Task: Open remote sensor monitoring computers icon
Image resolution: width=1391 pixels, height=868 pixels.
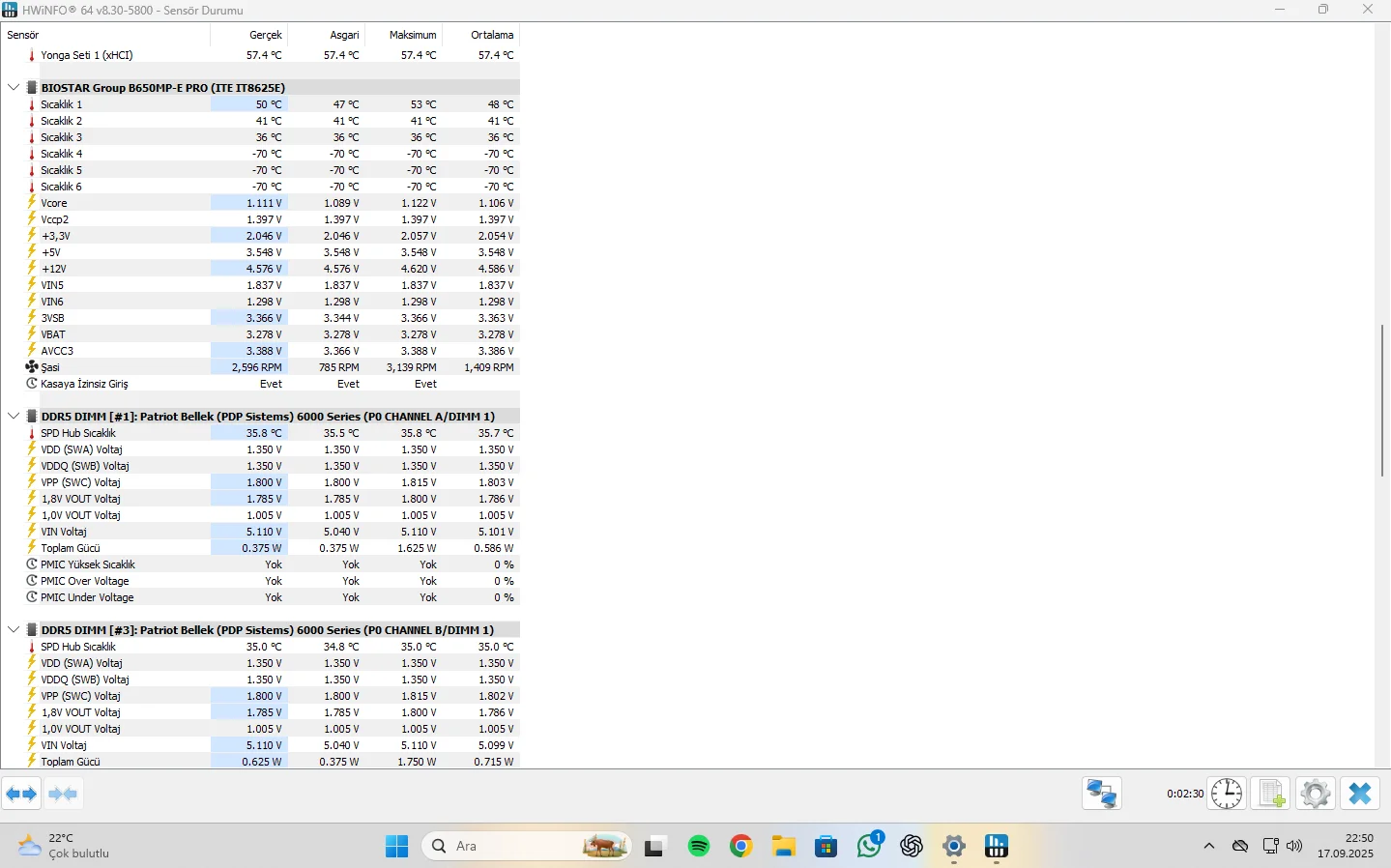Action: tap(1101, 794)
